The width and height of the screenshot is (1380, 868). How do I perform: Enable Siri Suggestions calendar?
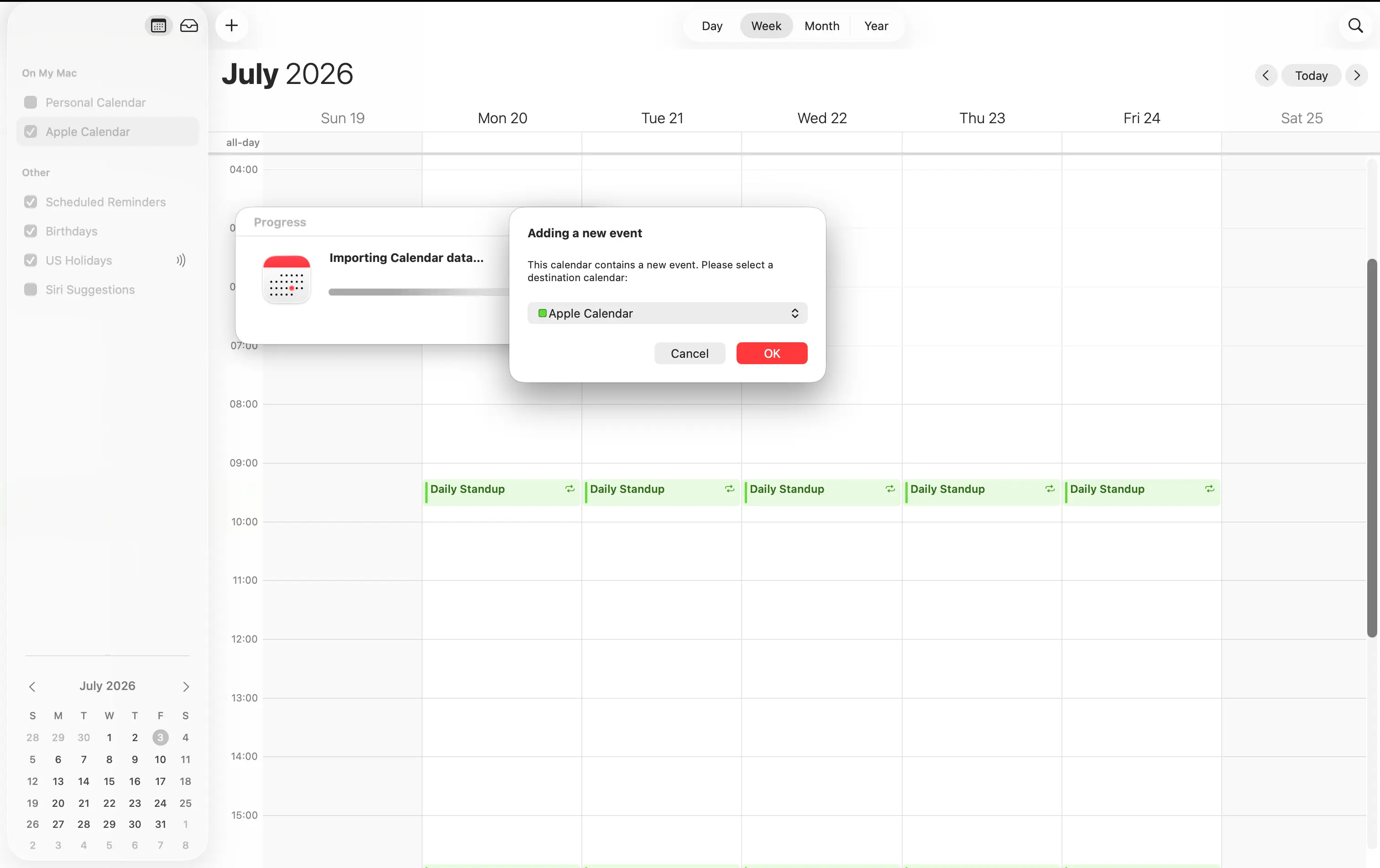click(x=31, y=289)
